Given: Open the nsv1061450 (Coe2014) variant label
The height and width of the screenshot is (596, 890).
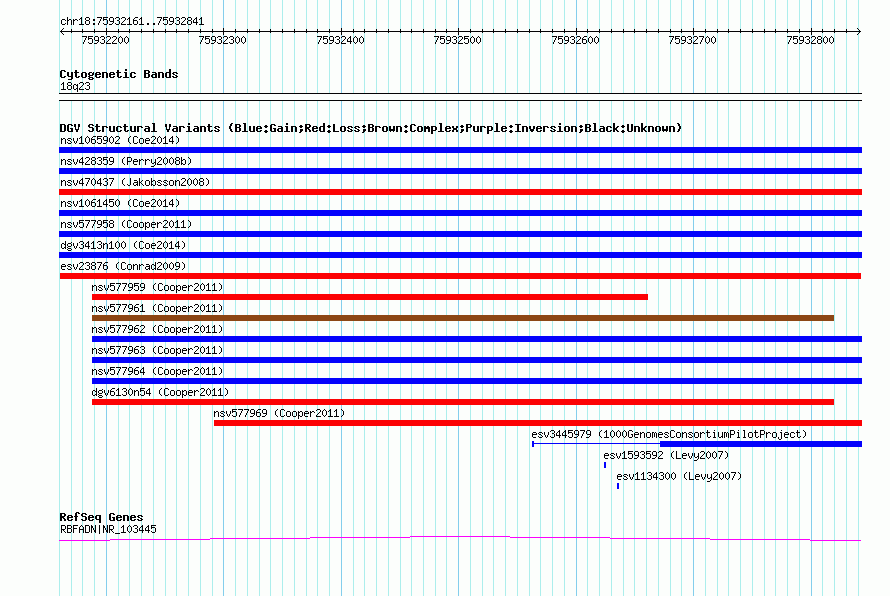Looking at the screenshot, I should (x=120, y=203).
